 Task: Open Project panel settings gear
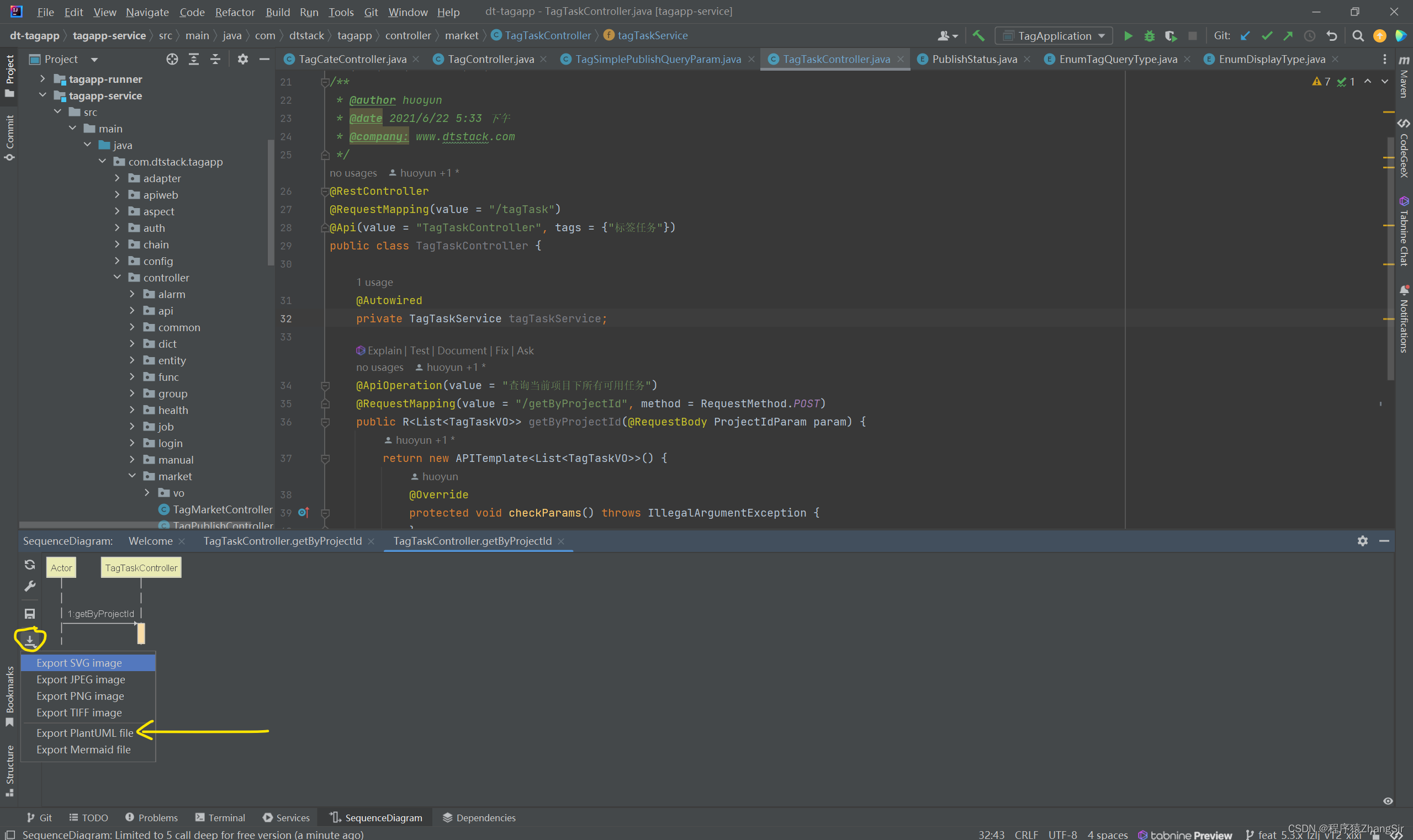pos(243,59)
